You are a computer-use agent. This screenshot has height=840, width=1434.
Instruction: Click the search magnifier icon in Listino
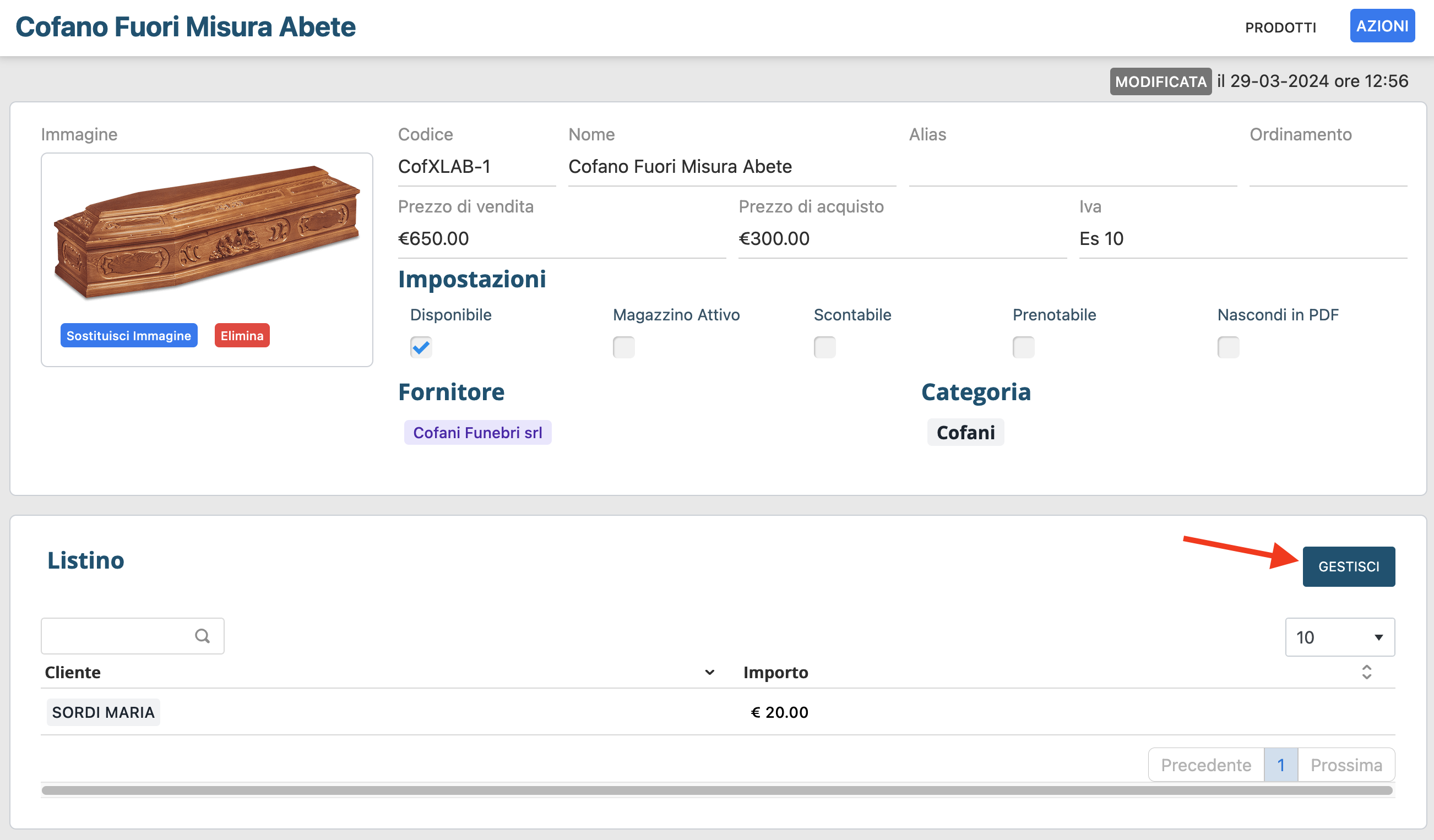coord(202,636)
